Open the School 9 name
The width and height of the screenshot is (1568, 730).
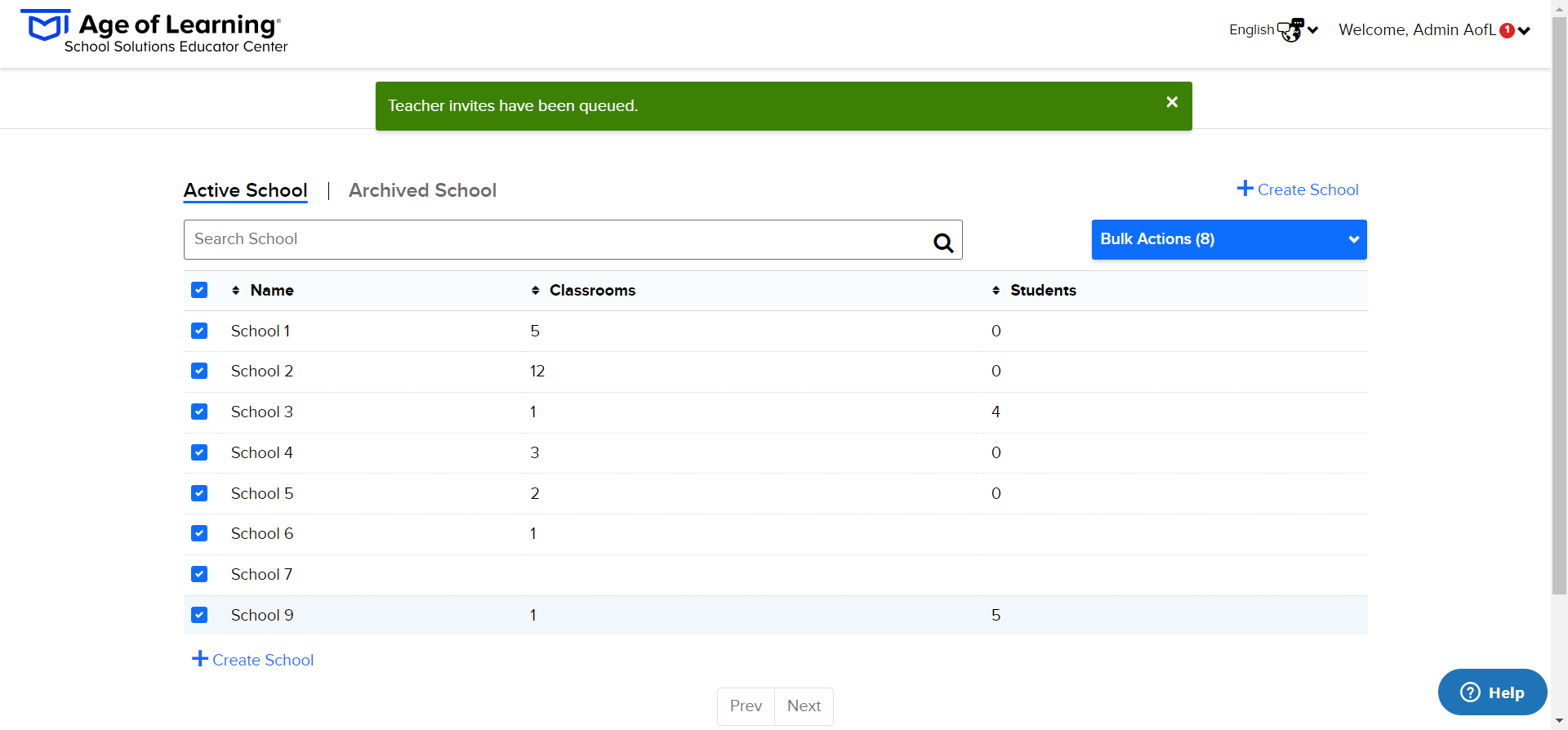click(262, 615)
